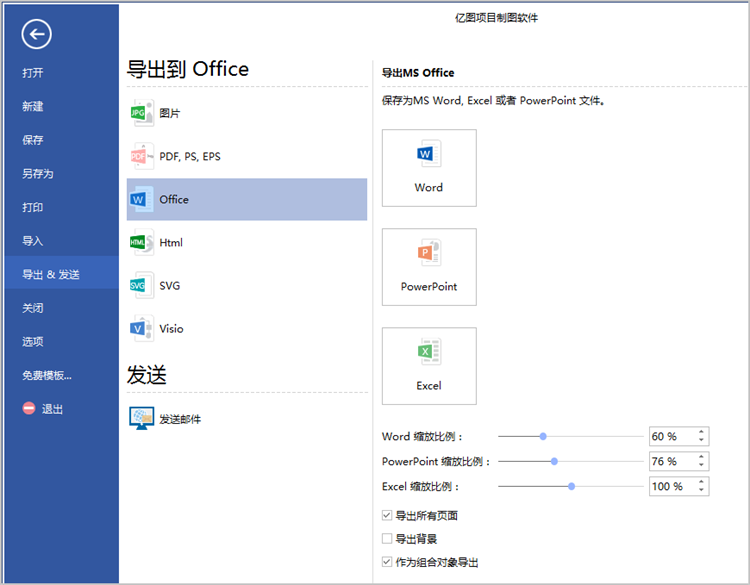750x585 pixels.
Task: Export to PowerPoint via the PowerPoint tile
Action: 429,267
